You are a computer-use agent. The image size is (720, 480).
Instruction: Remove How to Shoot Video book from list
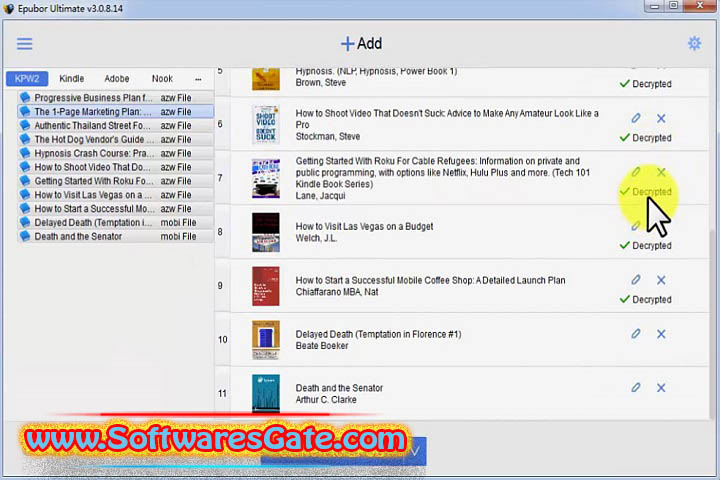(x=661, y=119)
